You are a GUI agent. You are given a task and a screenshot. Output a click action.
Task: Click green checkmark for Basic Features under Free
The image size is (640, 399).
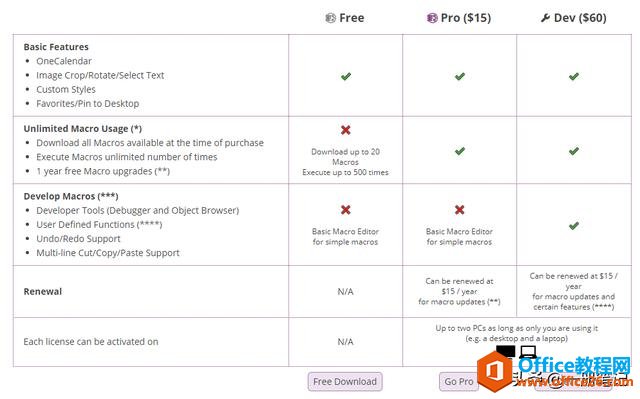(346, 76)
